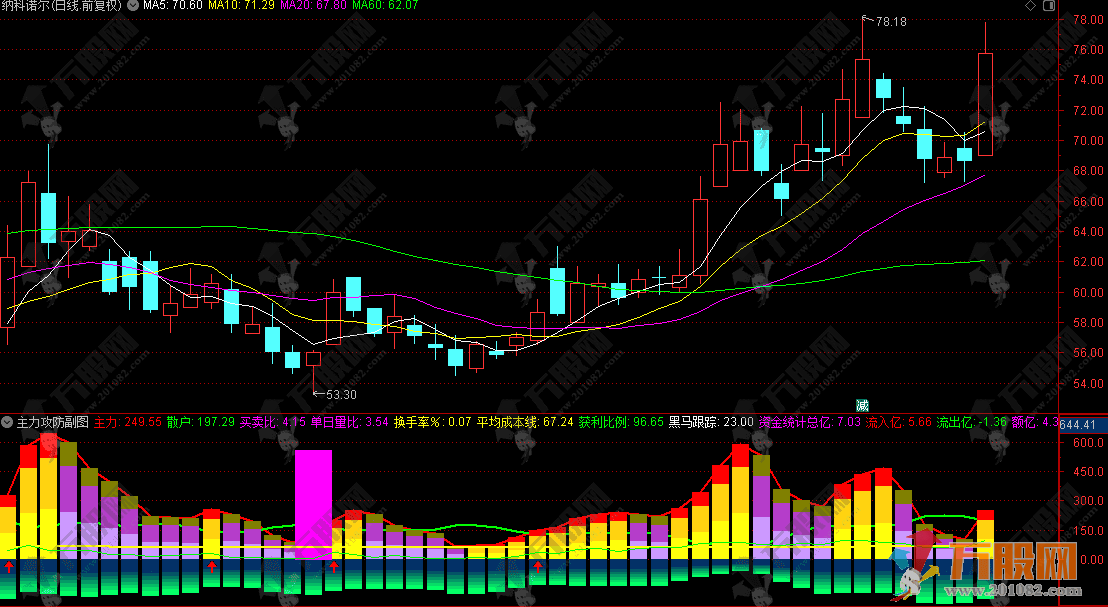Select the MA20: 67.80 legend value

coord(313,6)
